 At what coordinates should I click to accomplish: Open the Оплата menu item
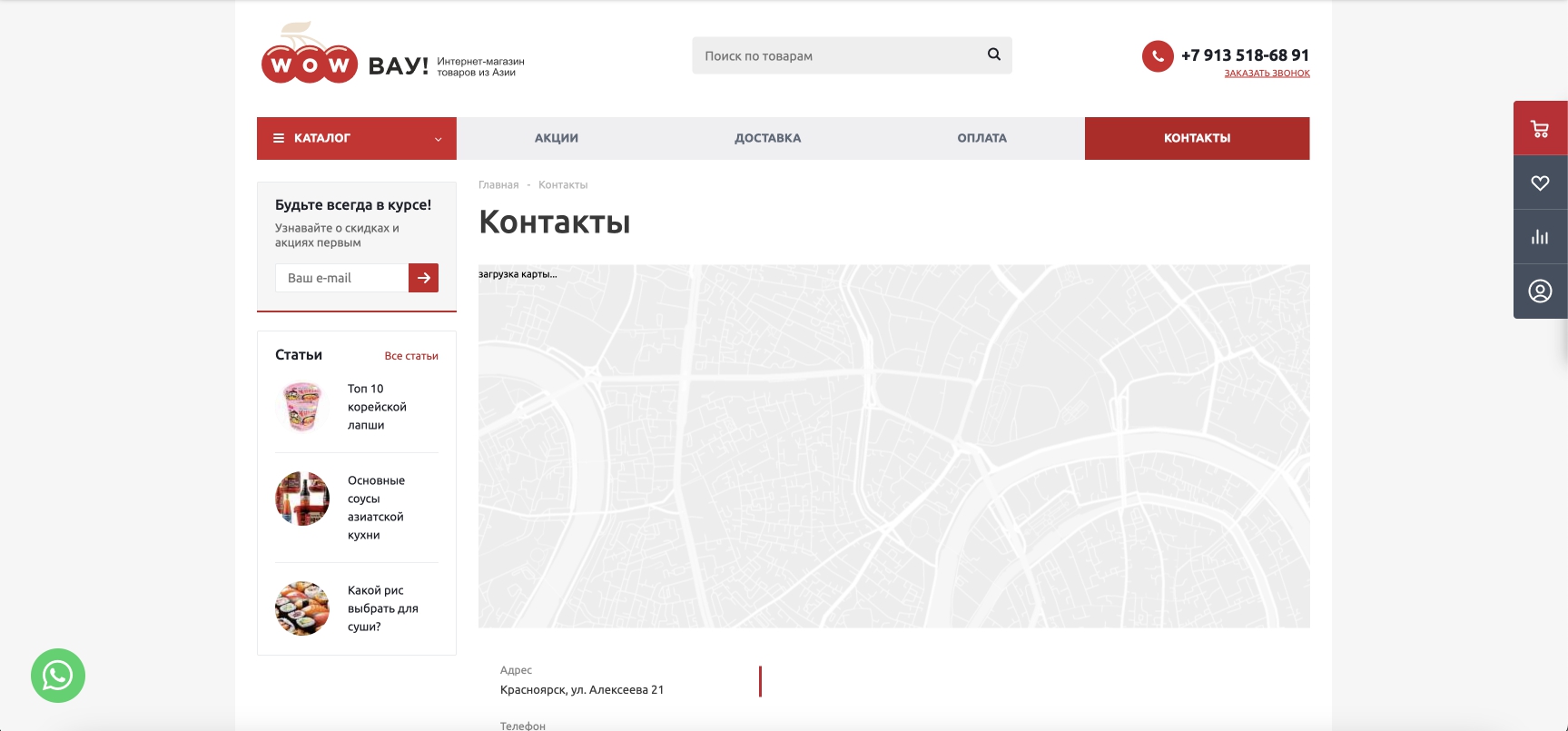(x=981, y=138)
